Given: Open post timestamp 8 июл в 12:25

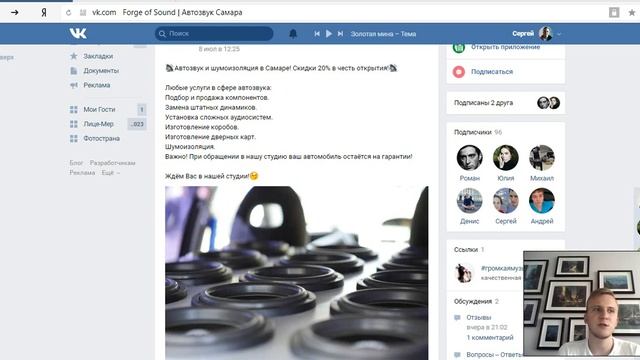Looking at the screenshot, I should click(x=219, y=49).
